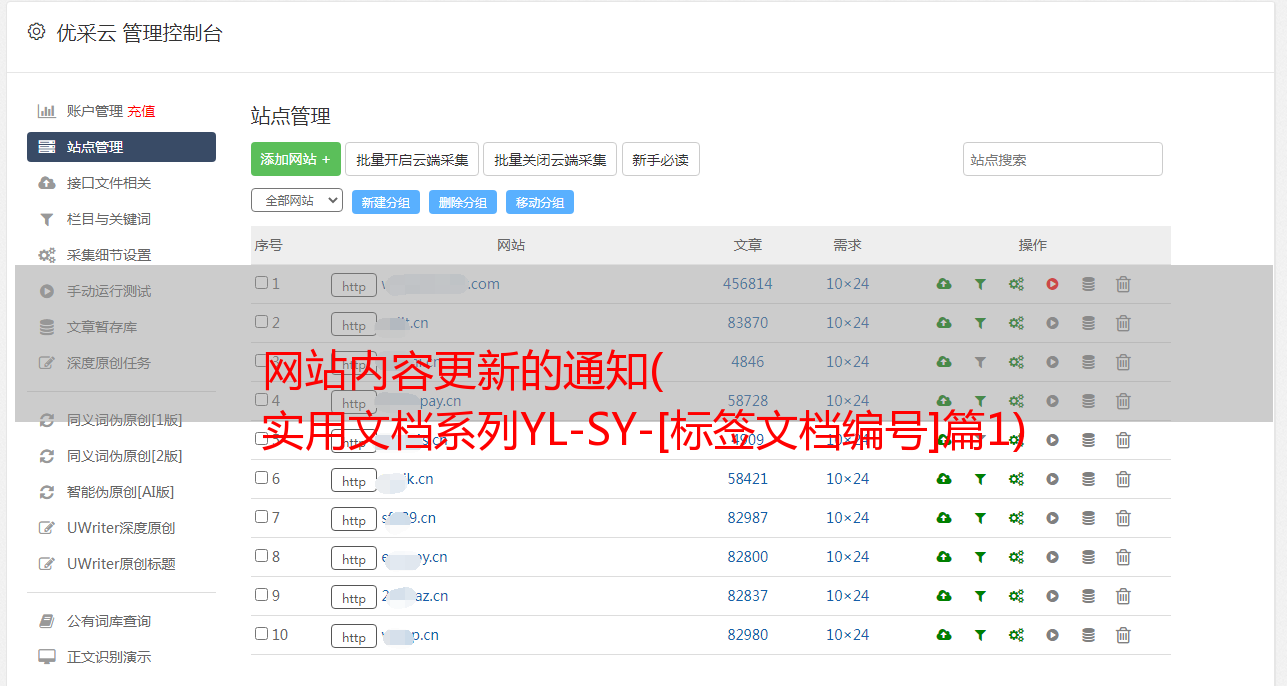1287x686 pixels.
Task: Click filter icon for site with 83870 articles
Action: [980, 323]
